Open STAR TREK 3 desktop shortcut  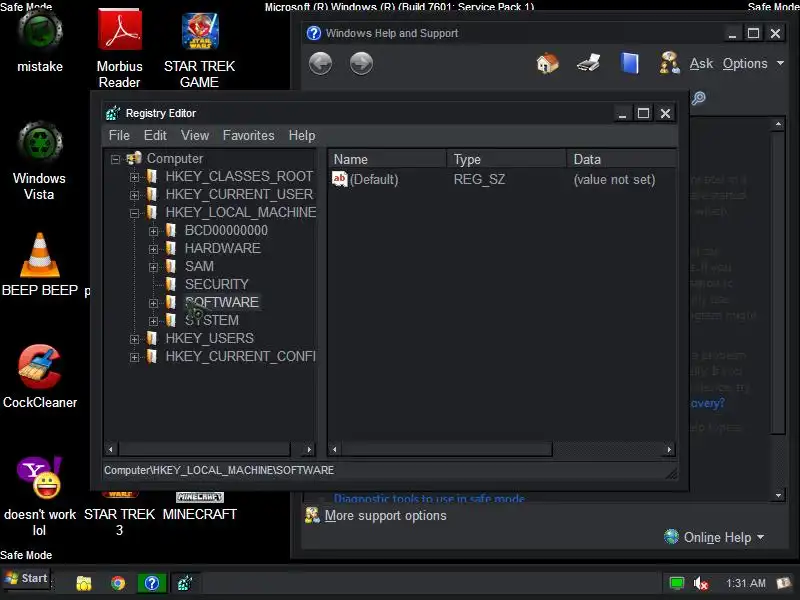click(119, 514)
